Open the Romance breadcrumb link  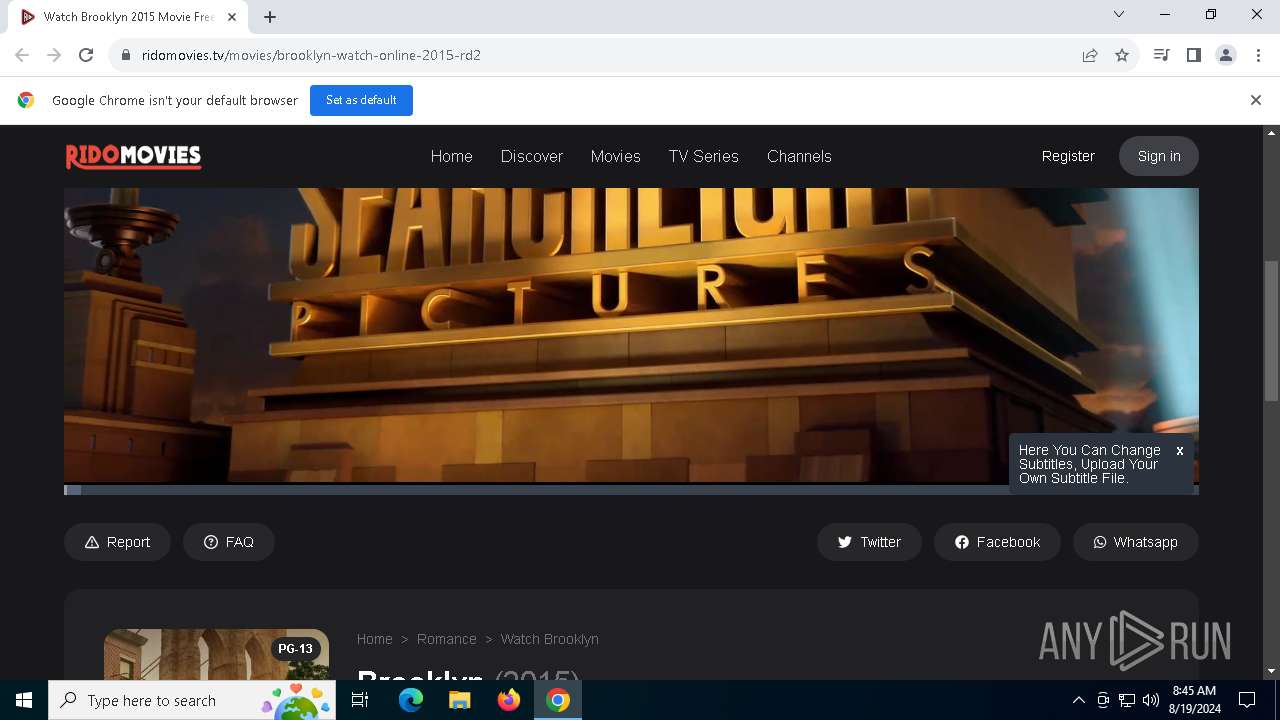point(446,639)
